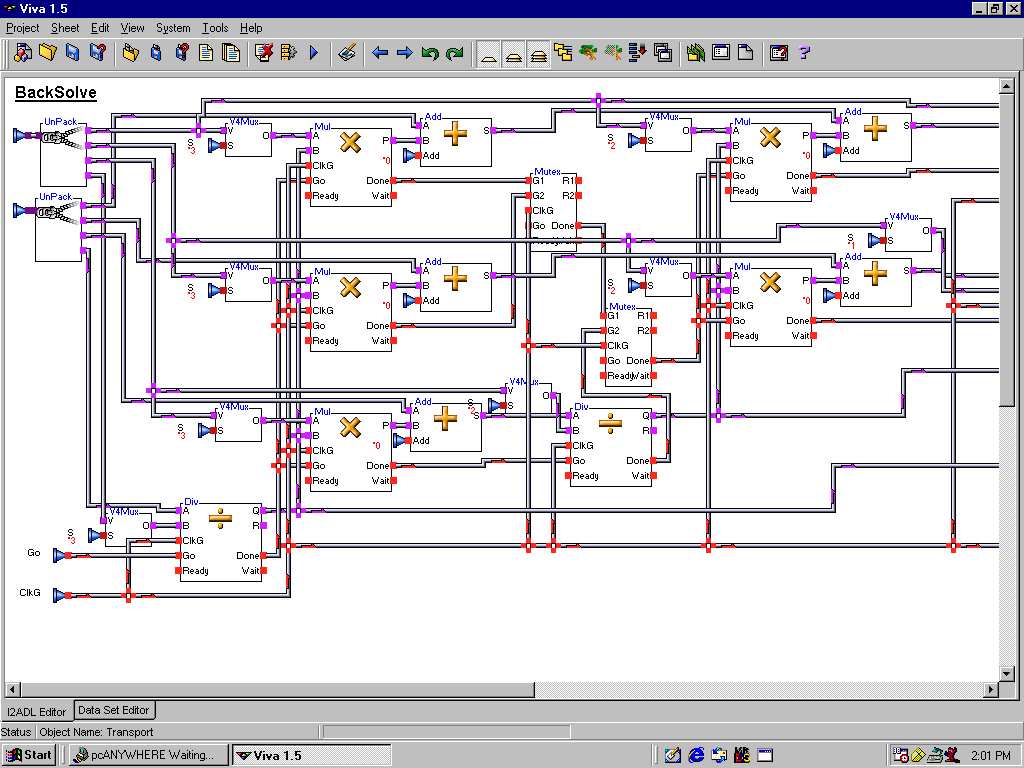Click the Windows Start button
The width and height of the screenshot is (1024, 768).
(x=29, y=755)
